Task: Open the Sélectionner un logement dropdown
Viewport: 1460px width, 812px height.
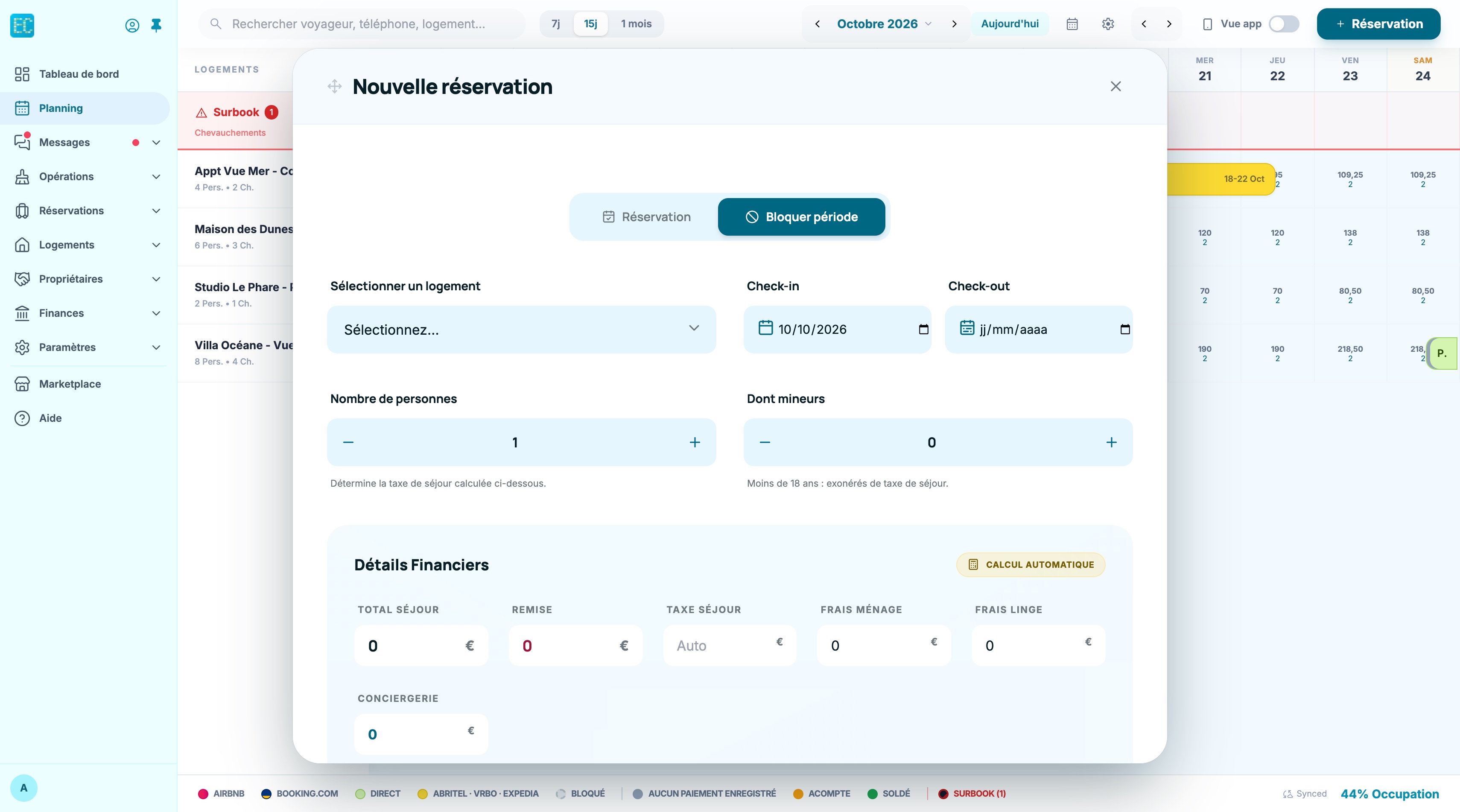Action: (521, 330)
